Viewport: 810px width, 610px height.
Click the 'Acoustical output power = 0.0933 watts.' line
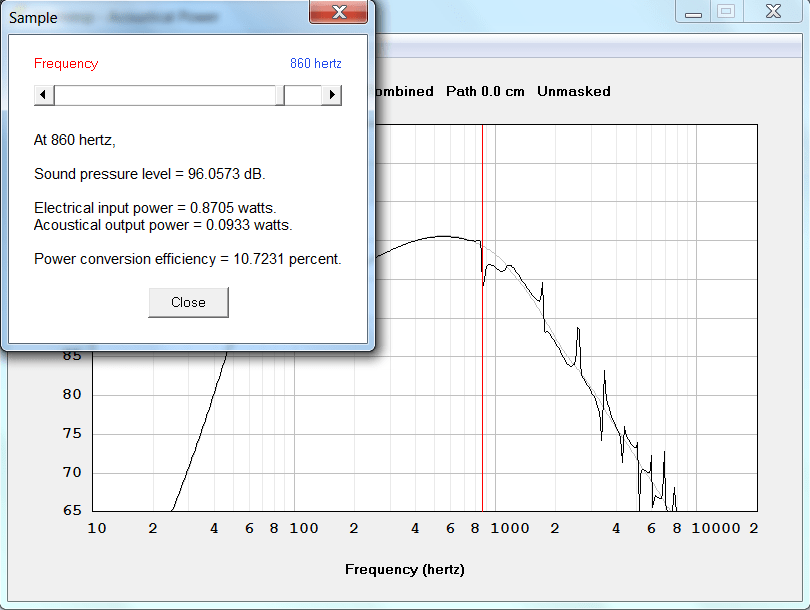pyautogui.click(x=163, y=225)
